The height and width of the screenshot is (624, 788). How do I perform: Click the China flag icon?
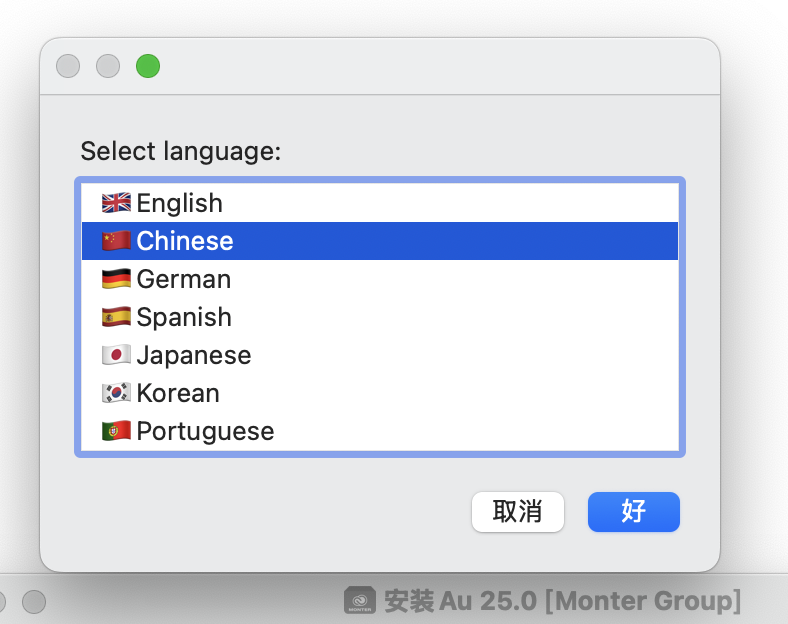pyautogui.click(x=116, y=241)
